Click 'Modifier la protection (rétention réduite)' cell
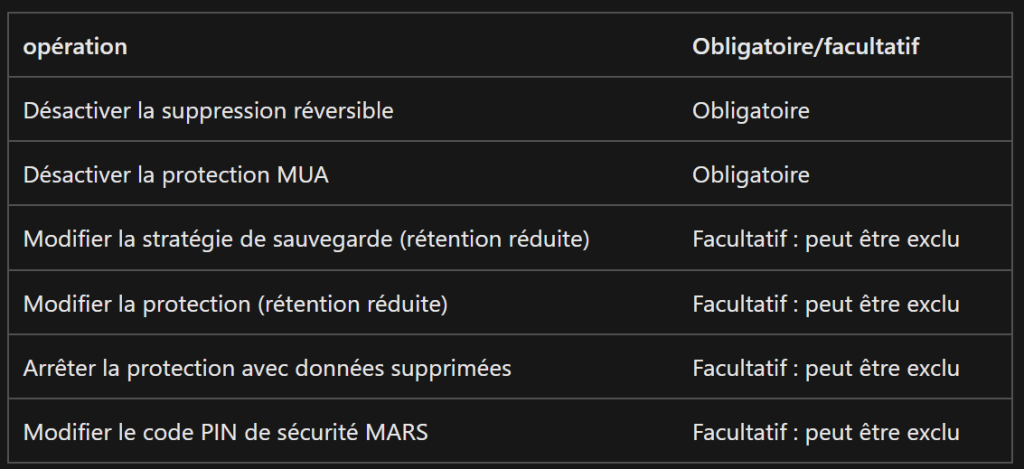Image resolution: width=1024 pixels, height=469 pixels. click(235, 304)
